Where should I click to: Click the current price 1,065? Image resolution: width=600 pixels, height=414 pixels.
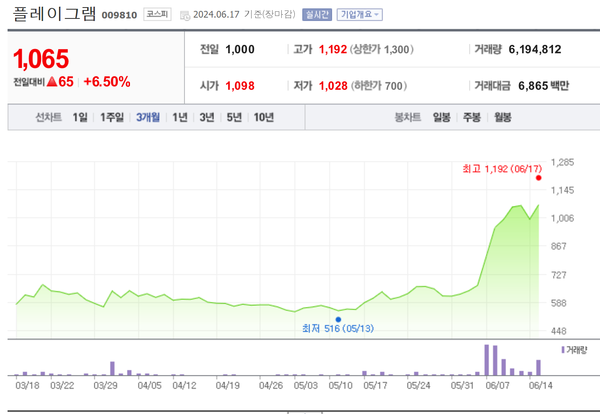[x=41, y=59]
